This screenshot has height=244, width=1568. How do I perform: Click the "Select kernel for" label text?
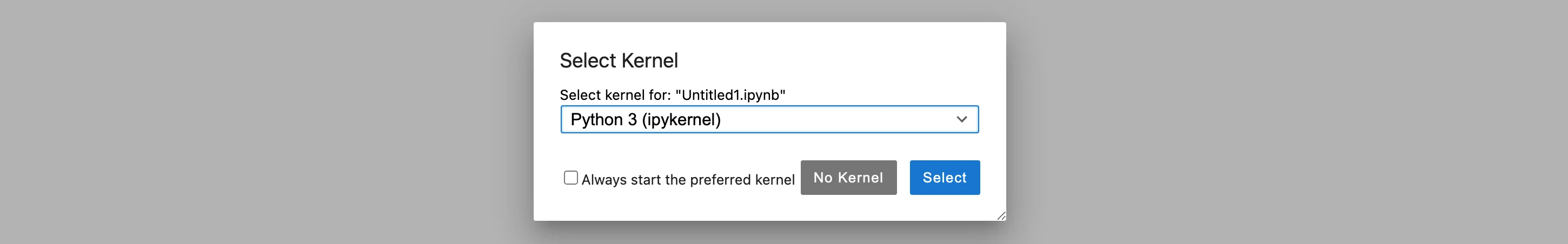[615, 96]
